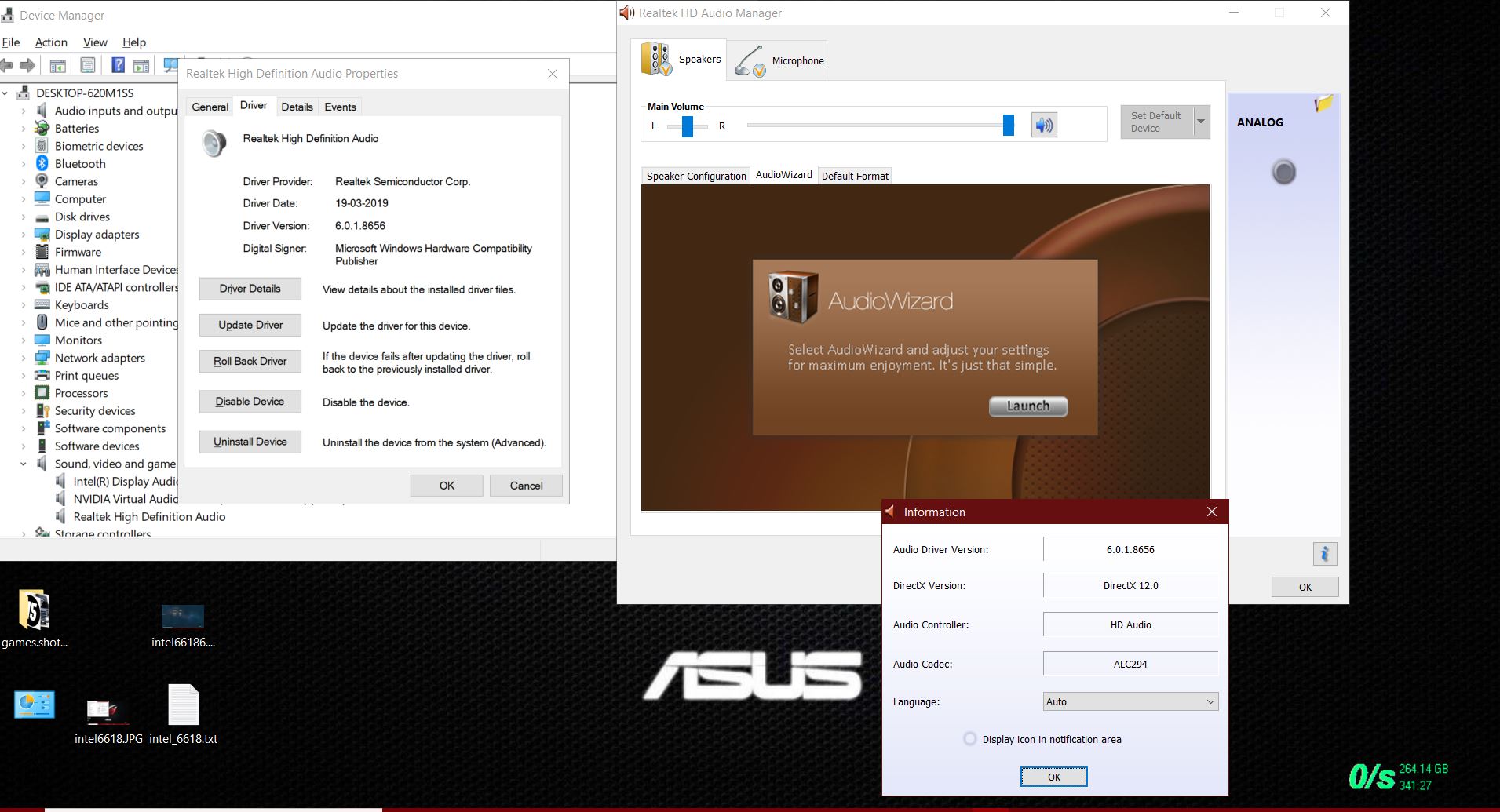This screenshot has width=1500, height=812.
Task: Open the File menu in Device Manager
Action: tap(11, 42)
